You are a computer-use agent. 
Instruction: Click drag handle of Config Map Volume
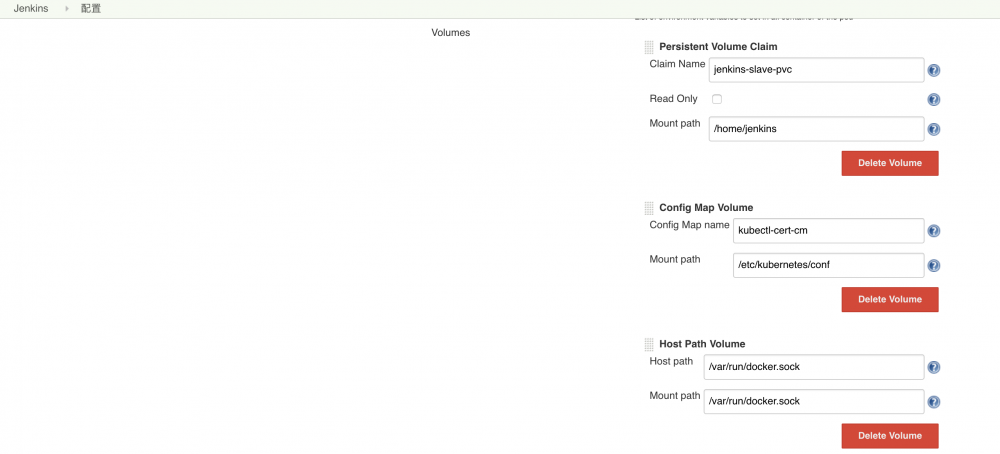(649, 208)
